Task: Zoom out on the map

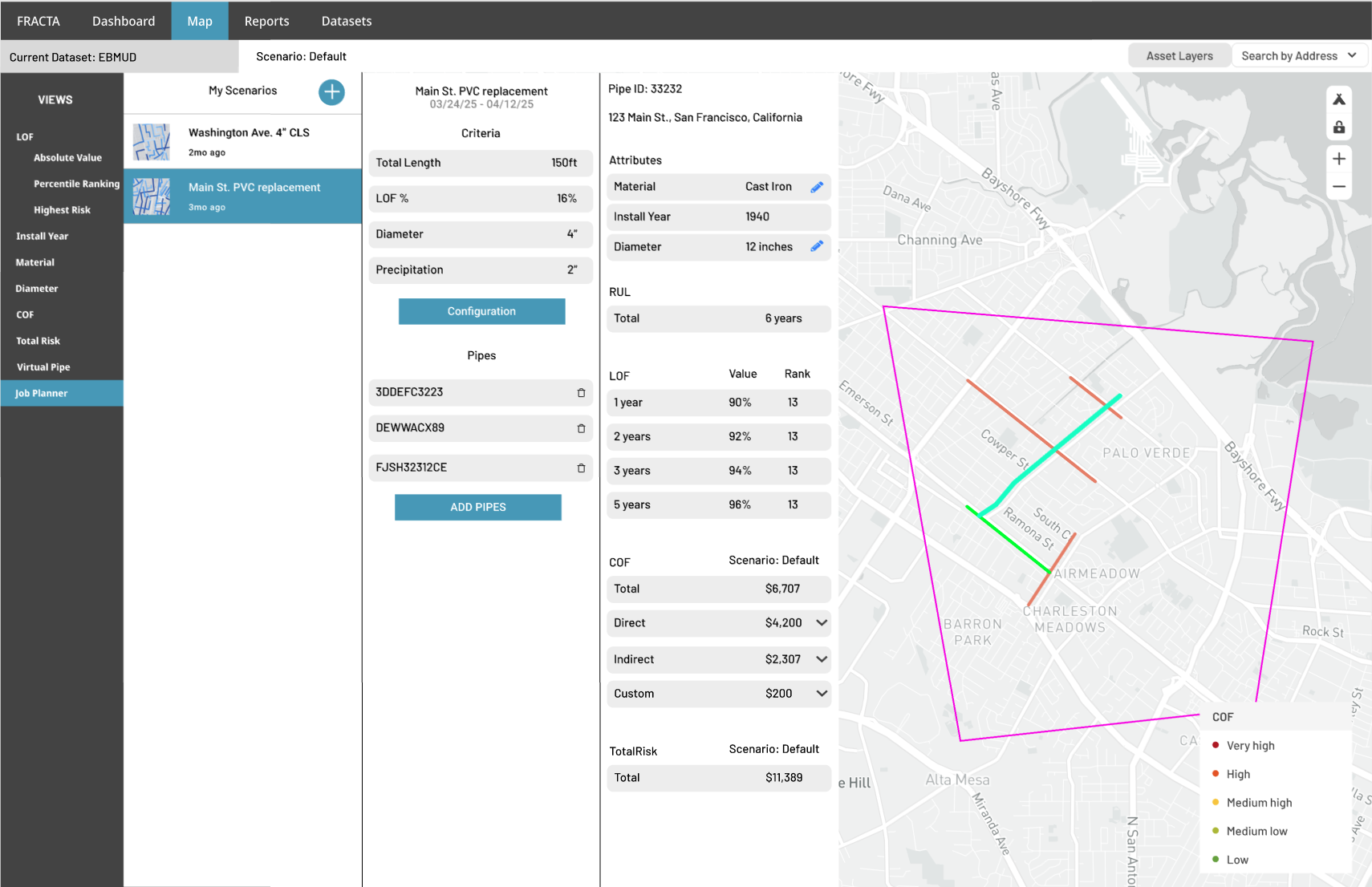Action: point(1339,186)
